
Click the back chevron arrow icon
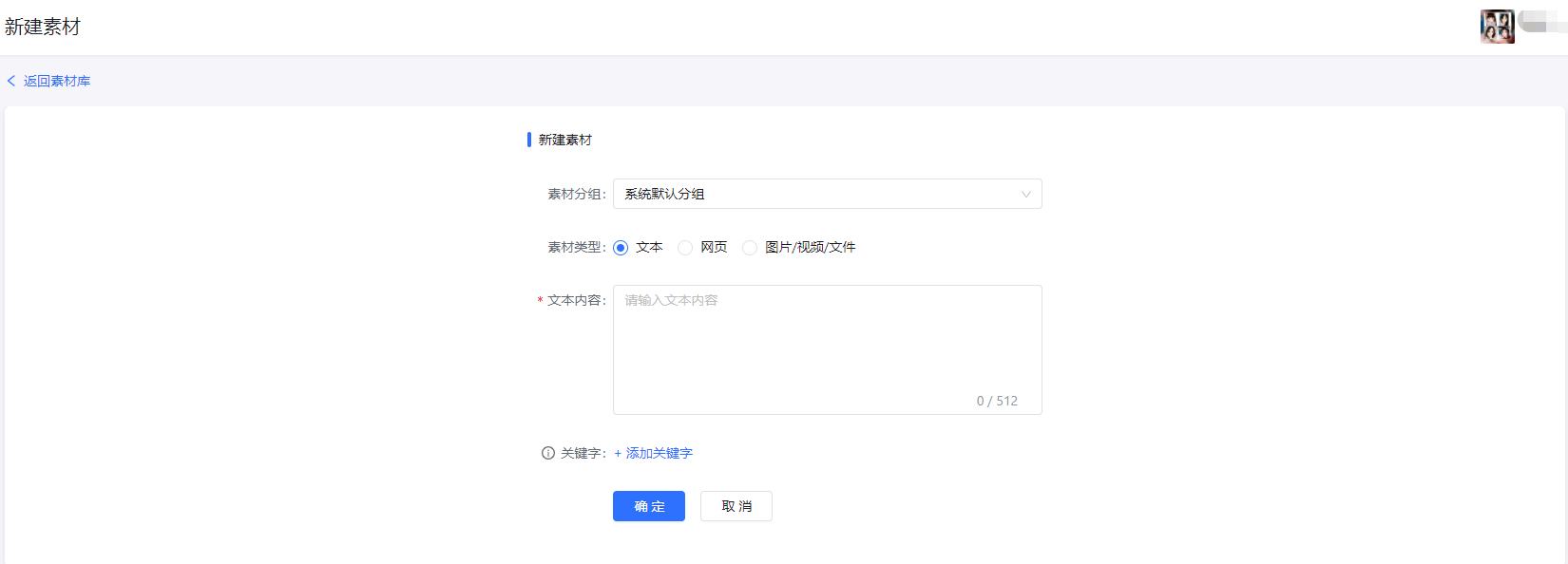(11, 81)
